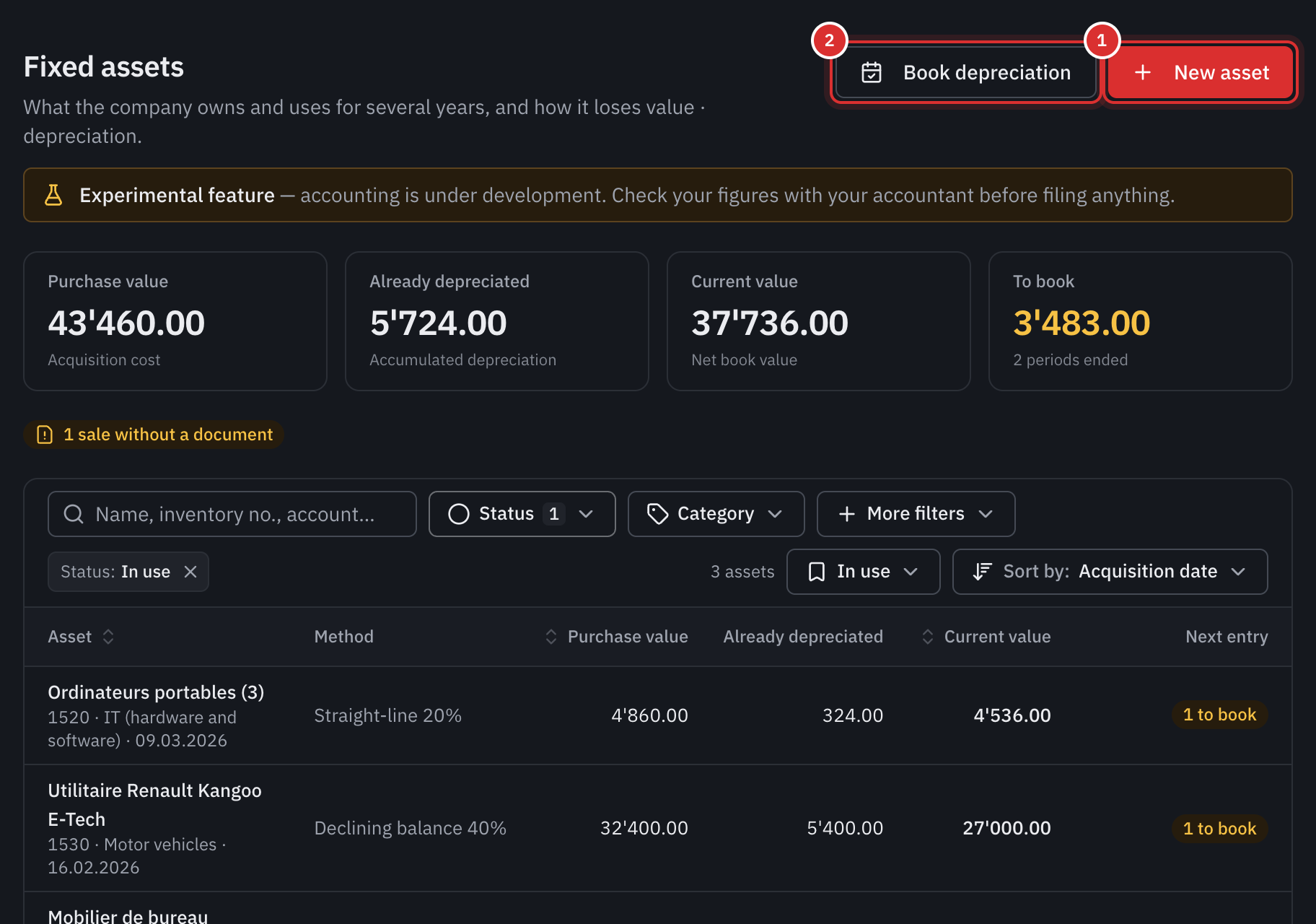The image size is (1316, 924).
Task: Click the sort order icon beside Sort by
Action: coord(982,572)
